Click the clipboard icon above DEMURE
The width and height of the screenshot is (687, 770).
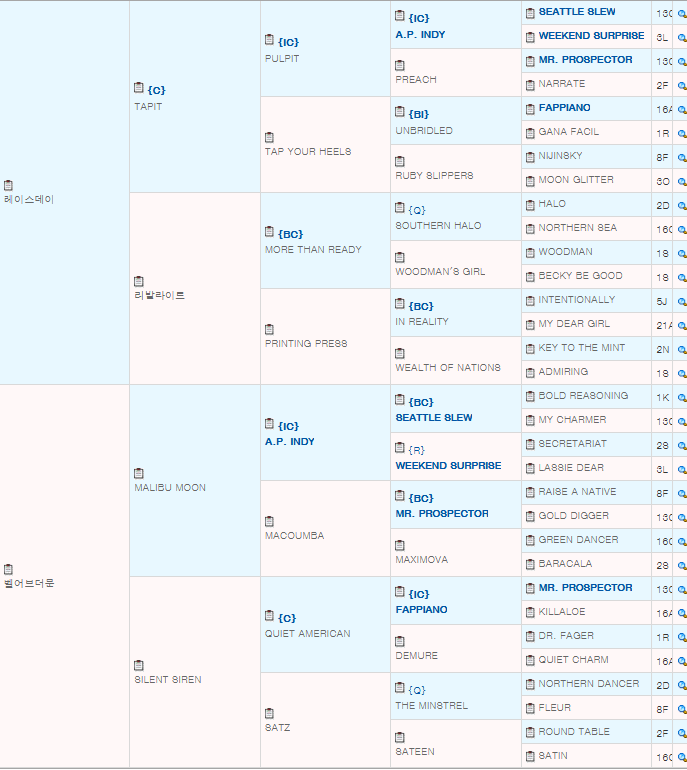(x=400, y=641)
